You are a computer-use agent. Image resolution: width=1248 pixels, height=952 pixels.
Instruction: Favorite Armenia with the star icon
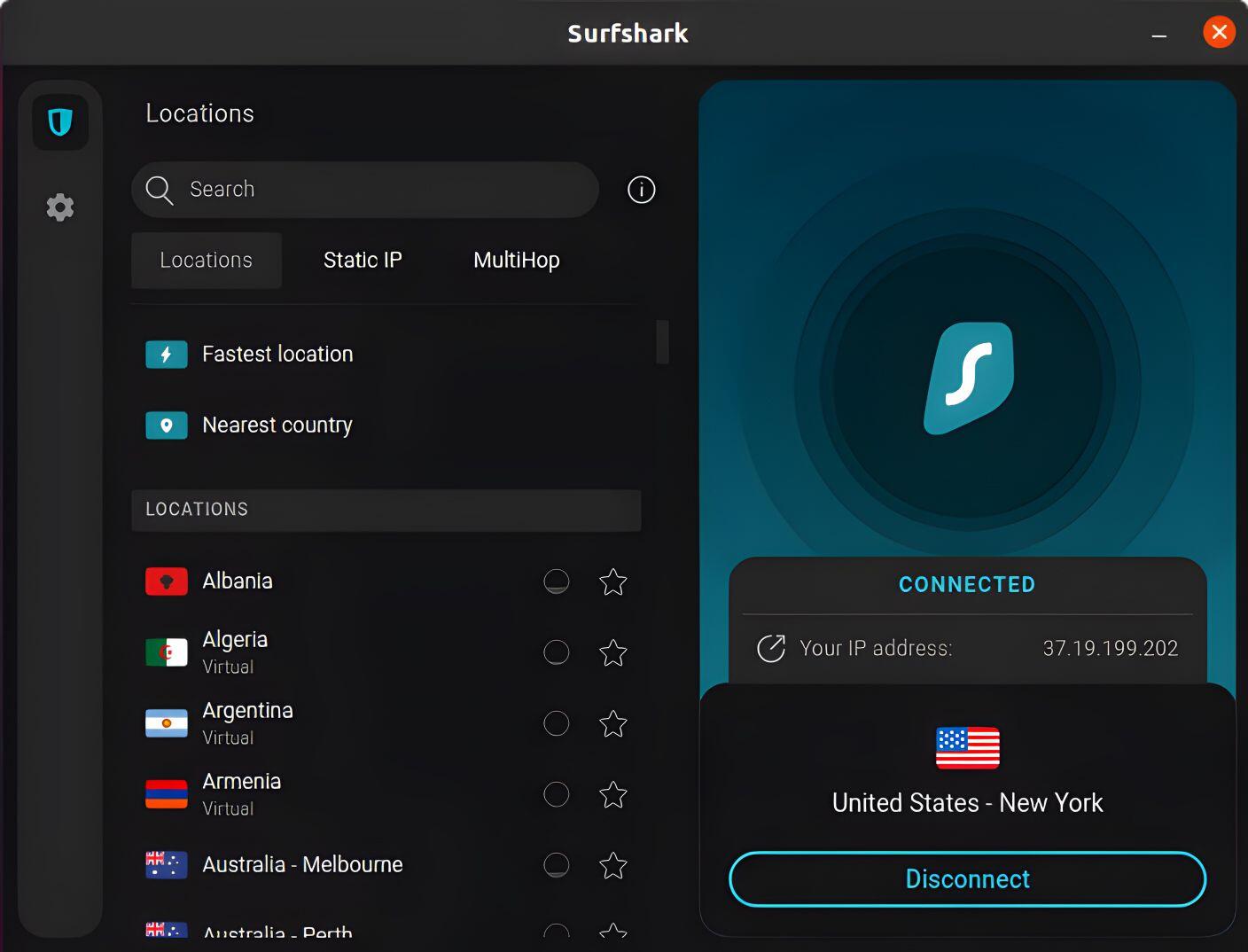pyautogui.click(x=612, y=795)
